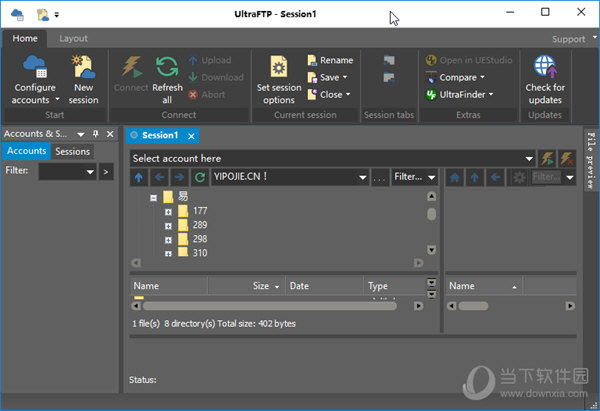Switch to the Home ribbon tab

(x=25, y=38)
